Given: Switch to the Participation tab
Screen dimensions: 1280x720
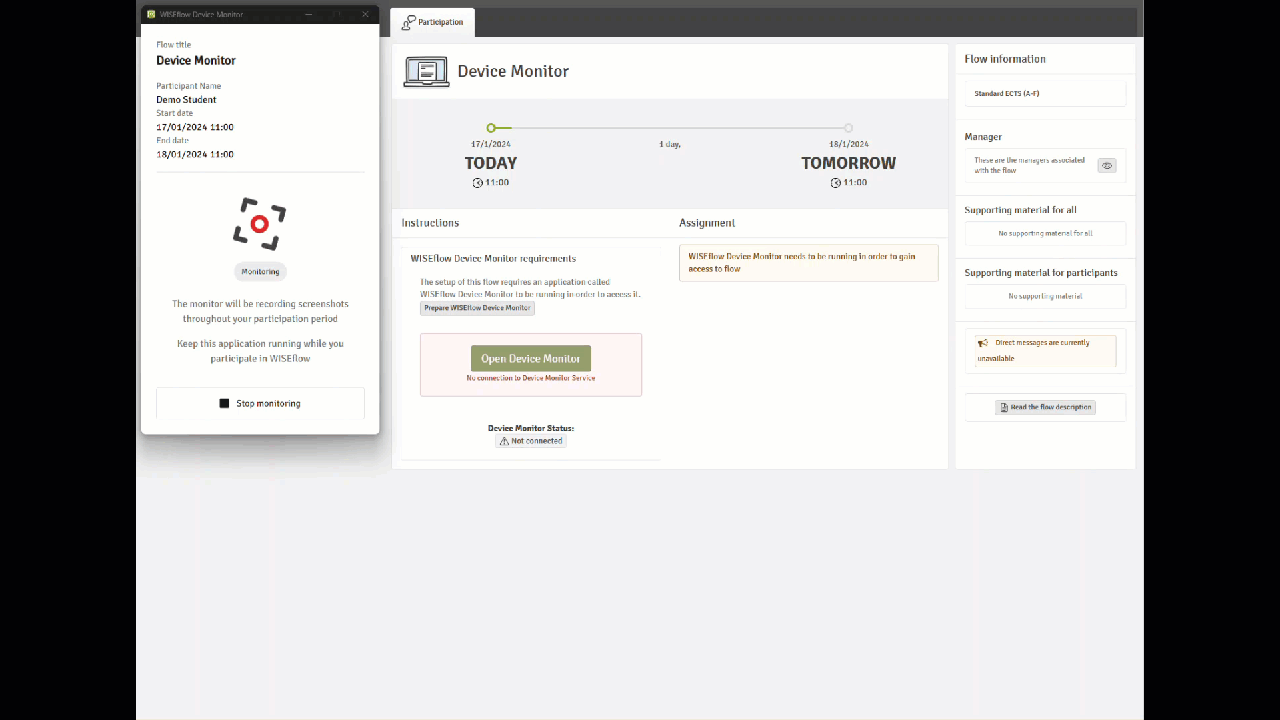Looking at the screenshot, I should coord(433,22).
